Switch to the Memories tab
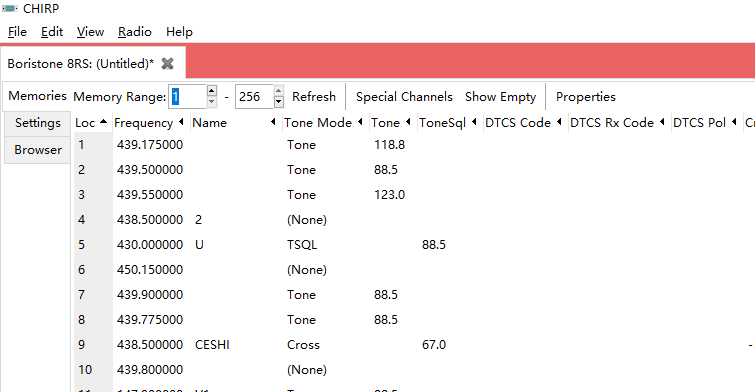 click(x=37, y=96)
